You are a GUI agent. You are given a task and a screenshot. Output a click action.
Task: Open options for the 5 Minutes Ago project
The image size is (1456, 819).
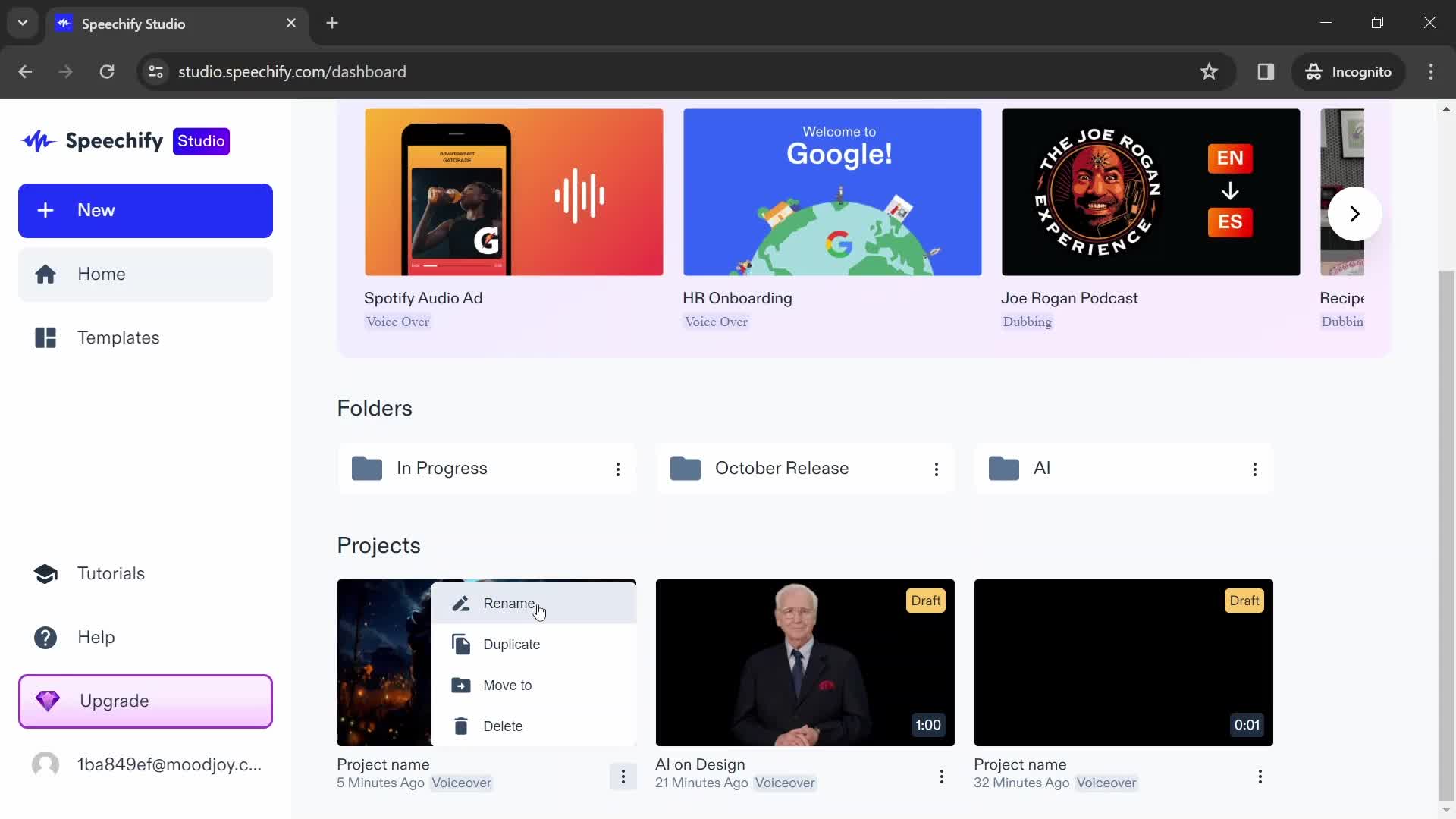coord(623,777)
